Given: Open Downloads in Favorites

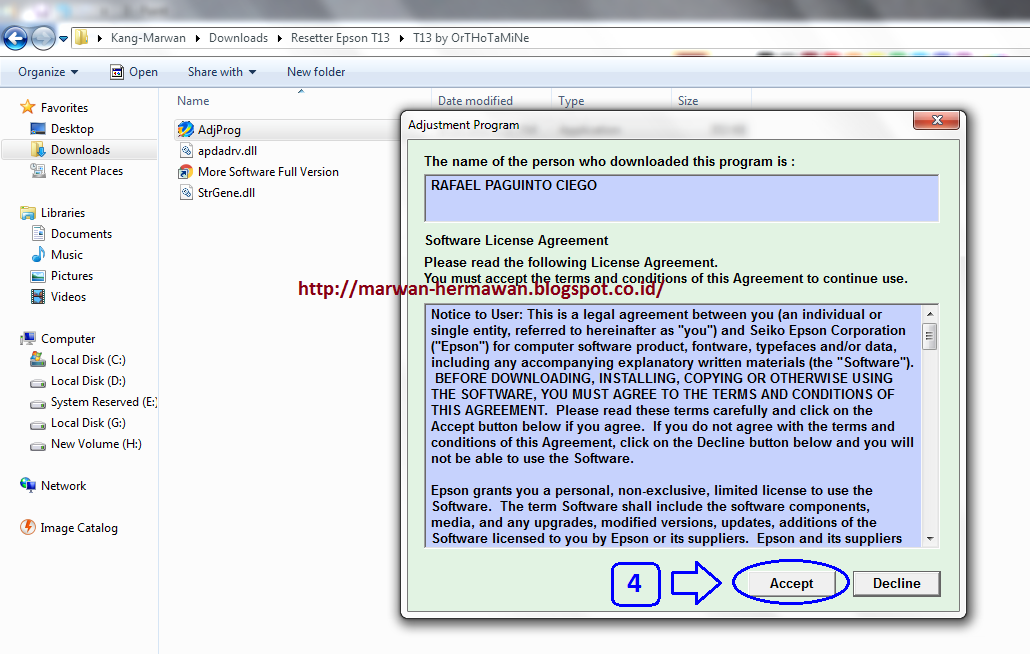Looking at the screenshot, I should pyautogui.click(x=80, y=150).
